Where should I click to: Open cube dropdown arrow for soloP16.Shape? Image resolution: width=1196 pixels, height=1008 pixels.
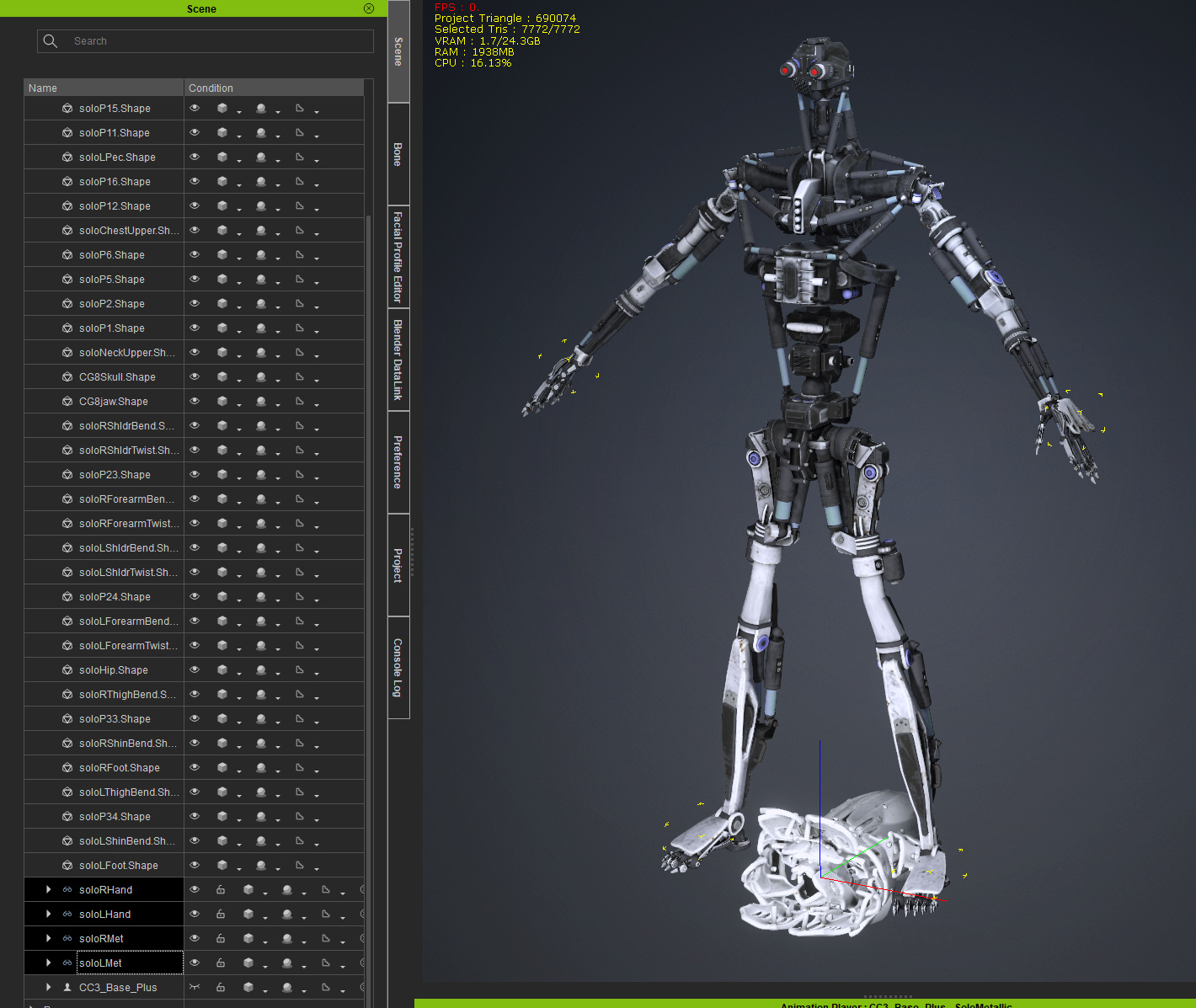tap(239, 184)
